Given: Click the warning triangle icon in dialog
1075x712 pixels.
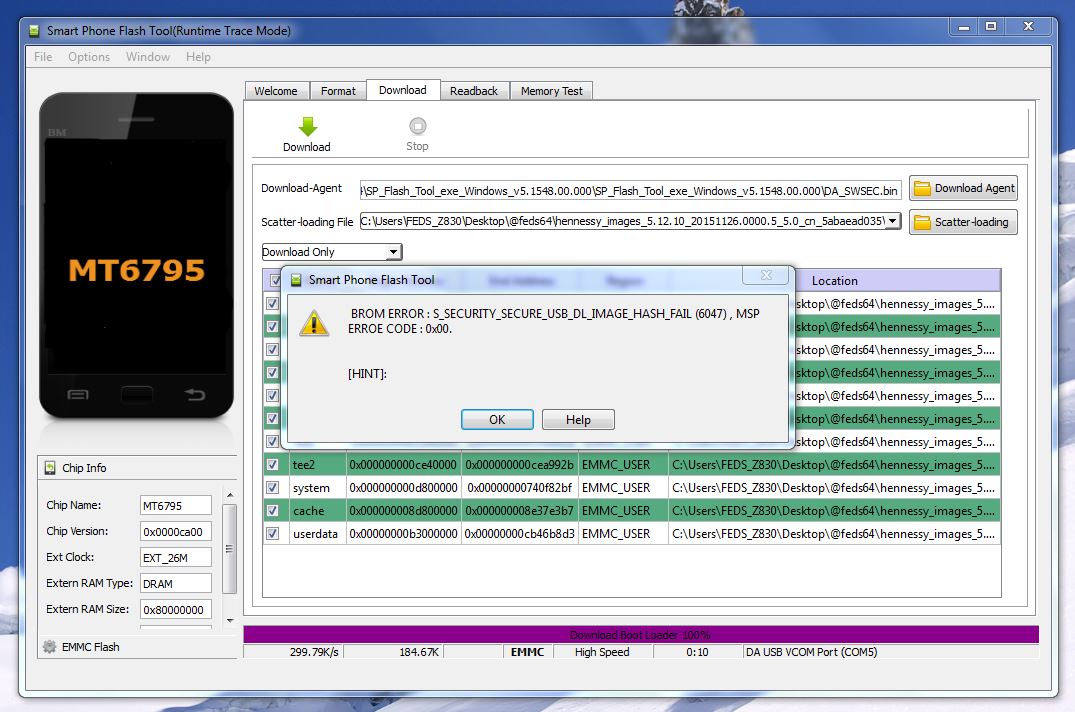Looking at the screenshot, I should tap(314, 323).
